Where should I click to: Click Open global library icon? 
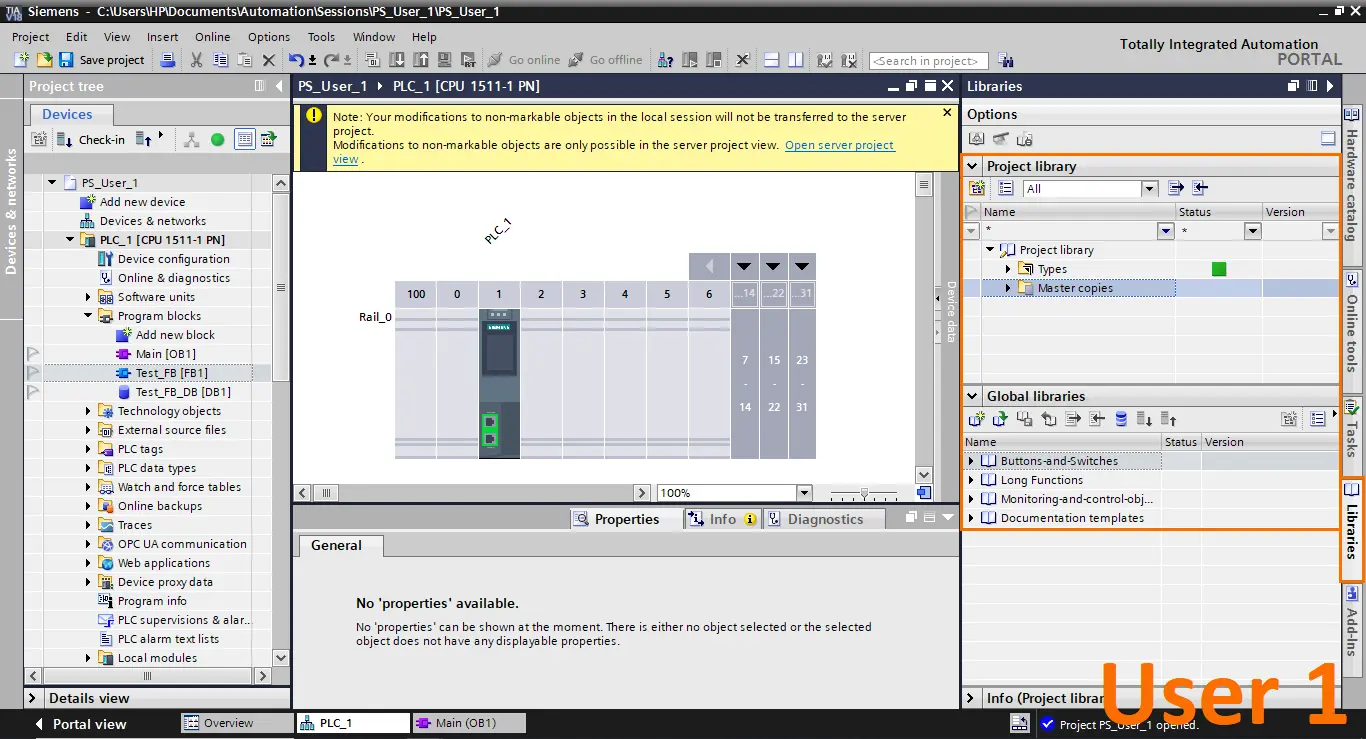(1000, 419)
